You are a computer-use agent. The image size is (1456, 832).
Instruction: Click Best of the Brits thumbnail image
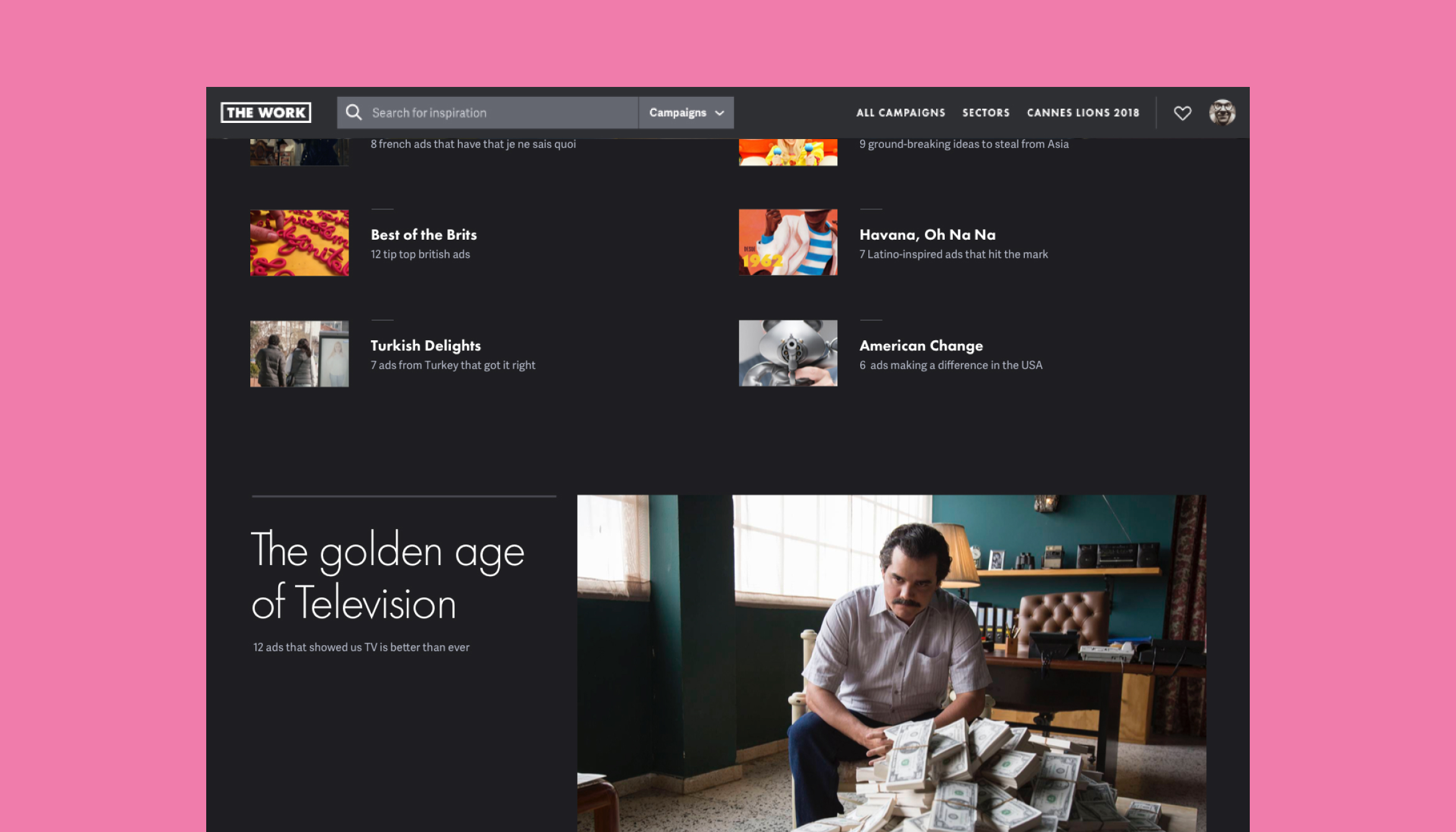point(299,243)
